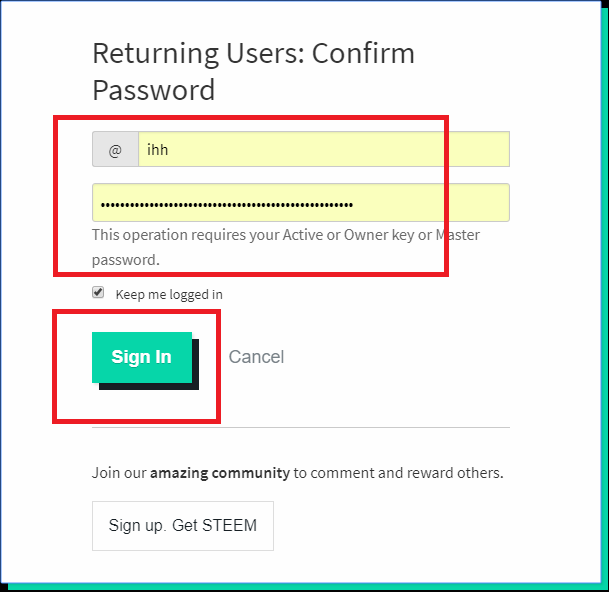The image size is (609, 592).
Task: Click the Returning Users: Confirm heading line
Action: click(254, 54)
